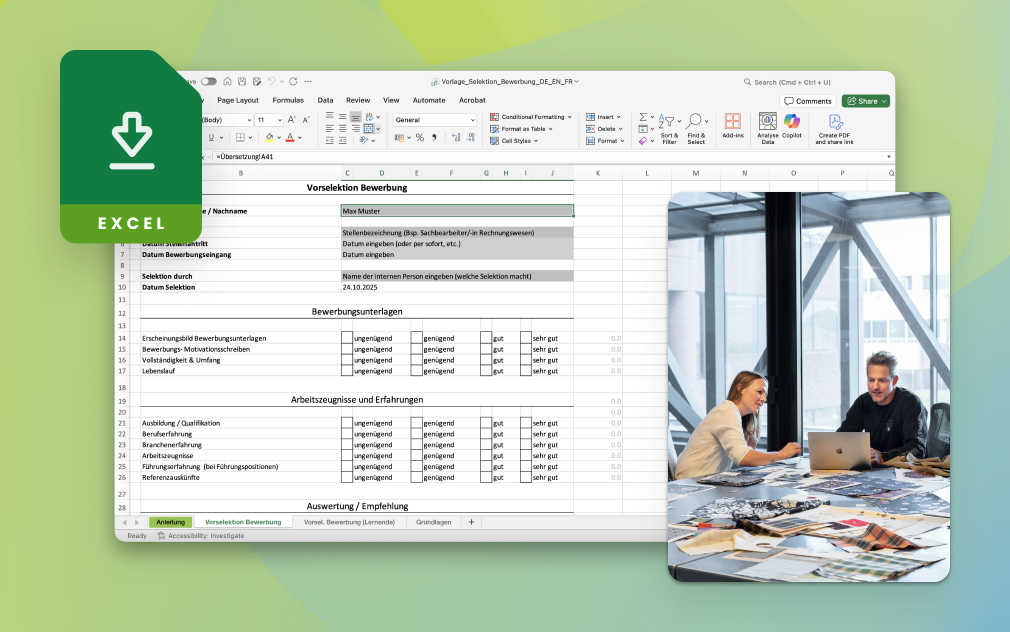
Task: Check 'gut' box for Vollständigkeit & Umfang
Action: (x=486, y=359)
